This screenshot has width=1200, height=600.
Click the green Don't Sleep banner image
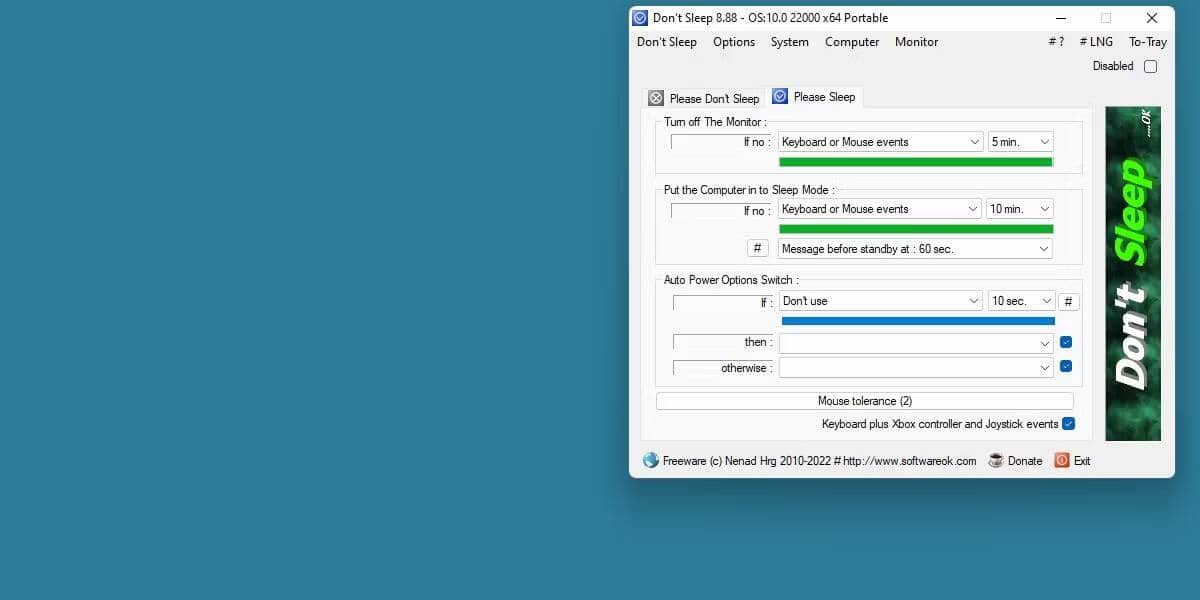(1133, 273)
